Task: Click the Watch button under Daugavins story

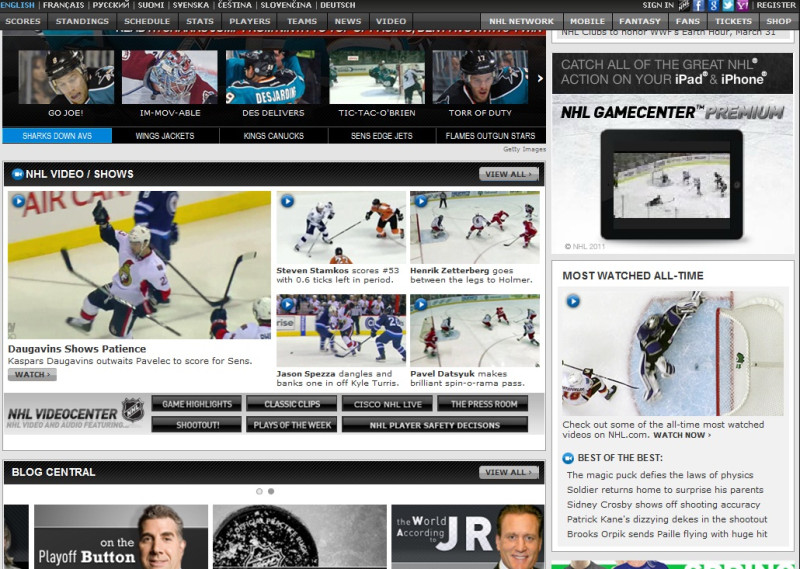Action: pyautogui.click(x=32, y=375)
